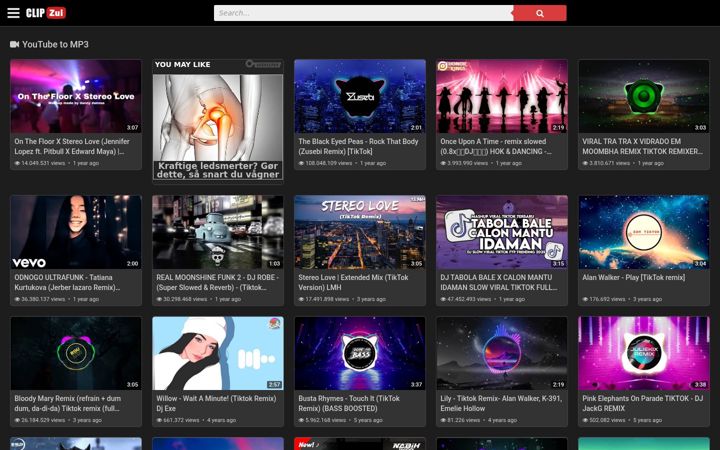Click the 81.226 views count
The image size is (720, 450).
point(464,420)
